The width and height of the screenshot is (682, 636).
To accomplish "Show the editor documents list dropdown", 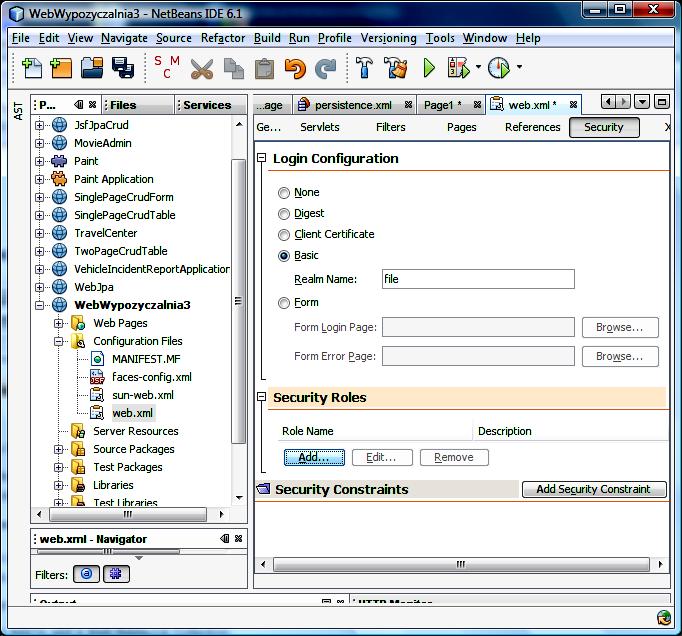I will [642, 102].
